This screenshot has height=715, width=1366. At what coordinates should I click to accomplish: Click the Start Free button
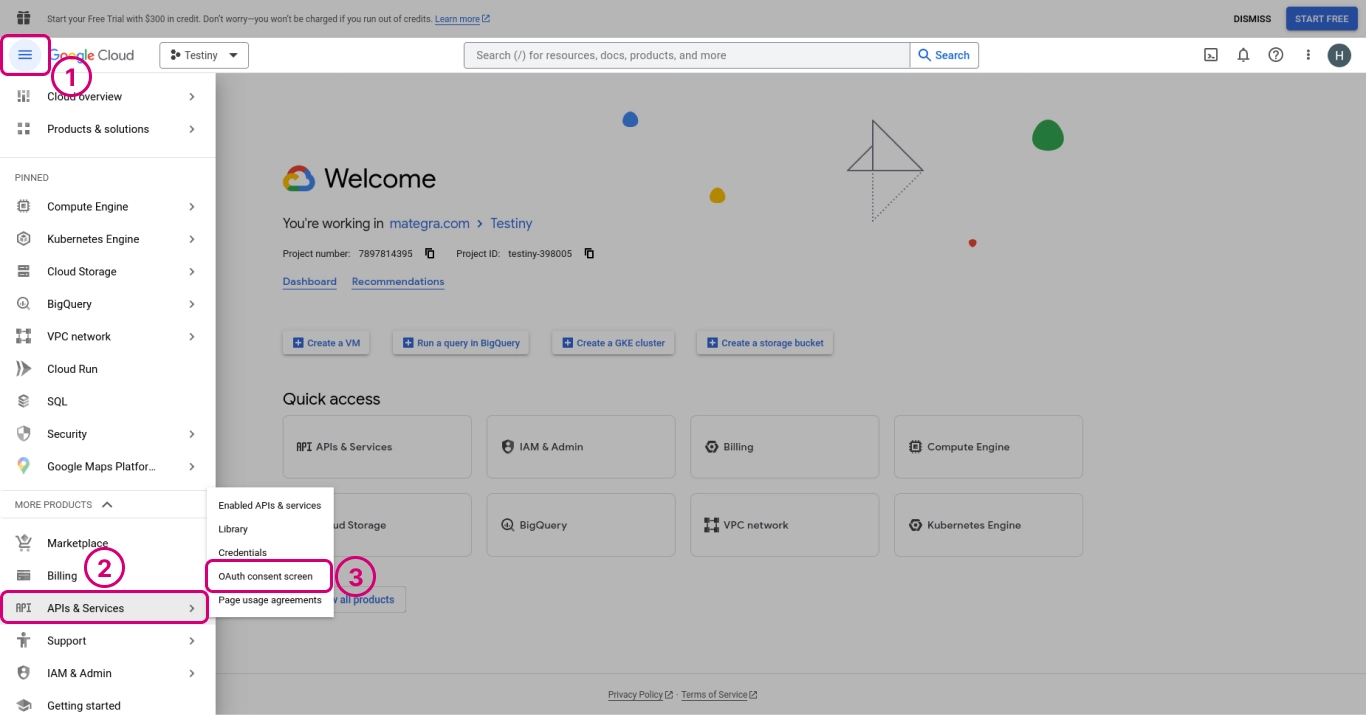click(x=1321, y=19)
